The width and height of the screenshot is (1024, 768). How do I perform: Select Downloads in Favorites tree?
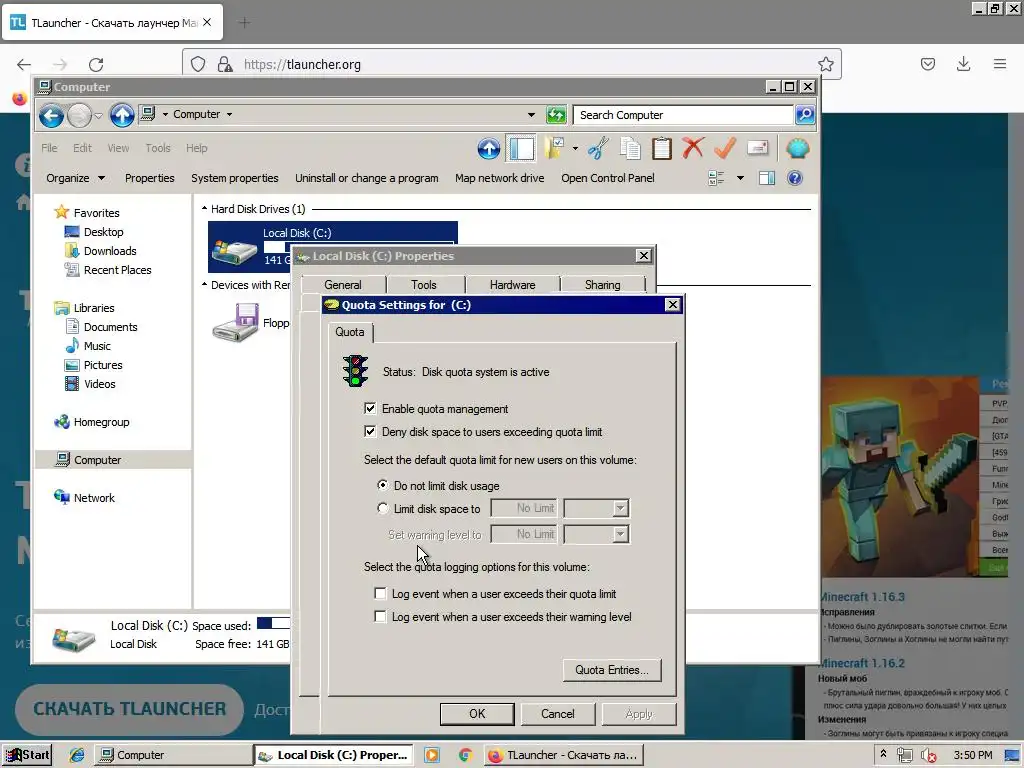click(110, 251)
